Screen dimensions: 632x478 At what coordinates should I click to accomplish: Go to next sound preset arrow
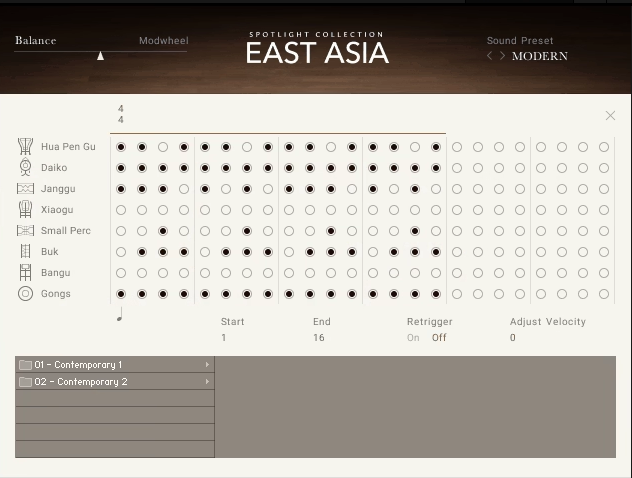[502, 56]
